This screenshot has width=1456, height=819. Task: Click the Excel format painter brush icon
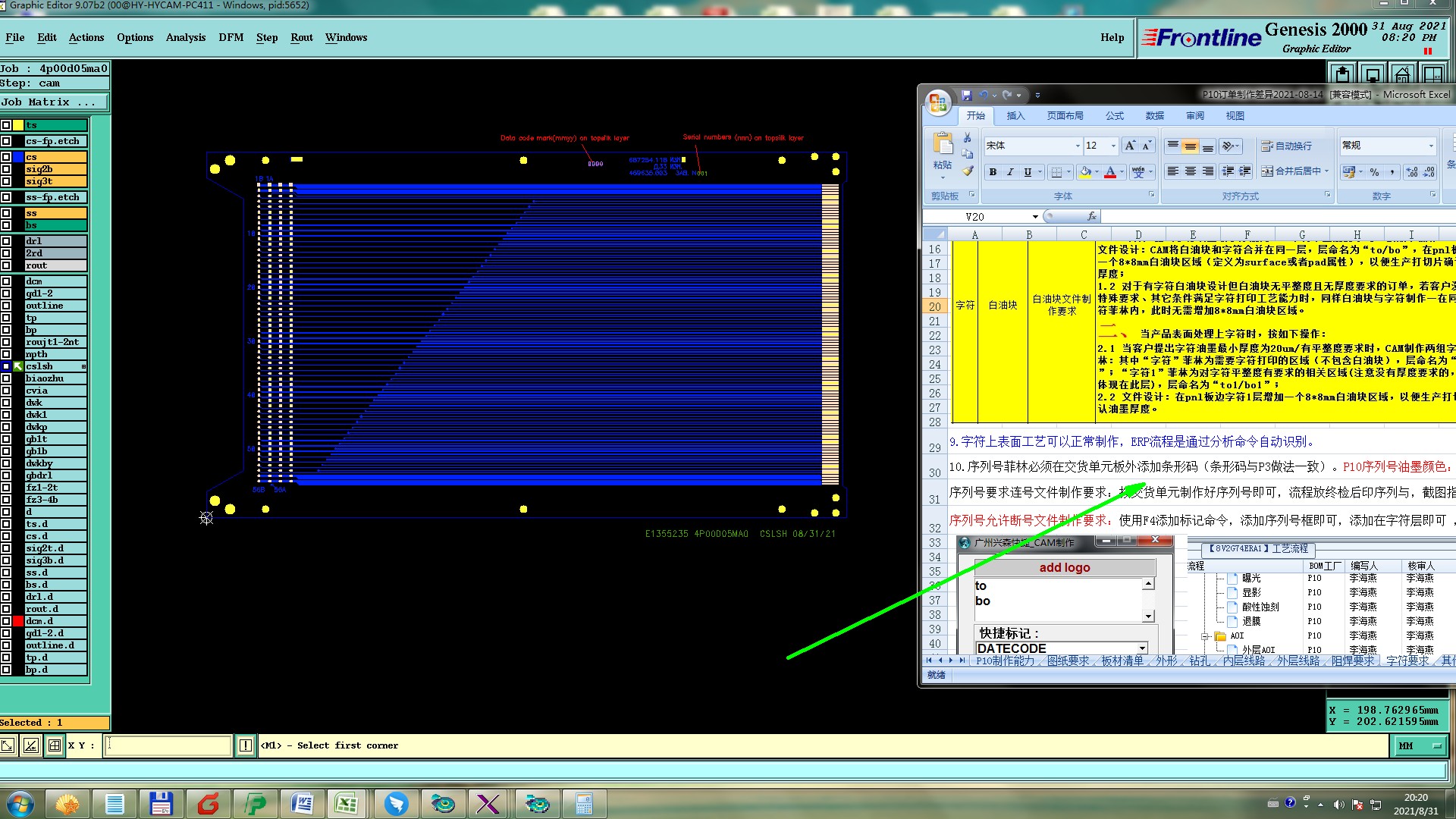pyautogui.click(x=968, y=171)
